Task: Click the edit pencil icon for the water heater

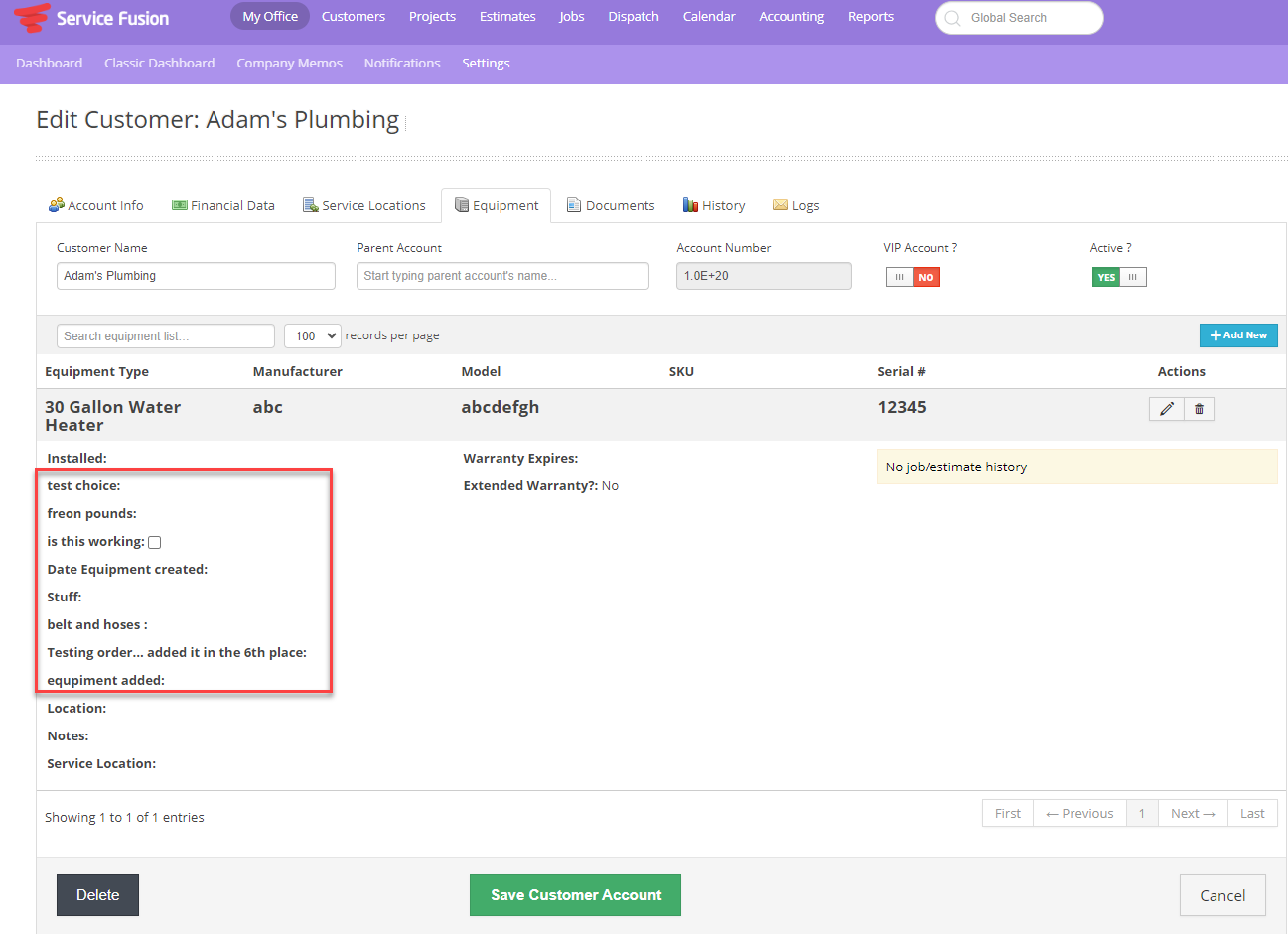Action: [x=1167, y=409]
